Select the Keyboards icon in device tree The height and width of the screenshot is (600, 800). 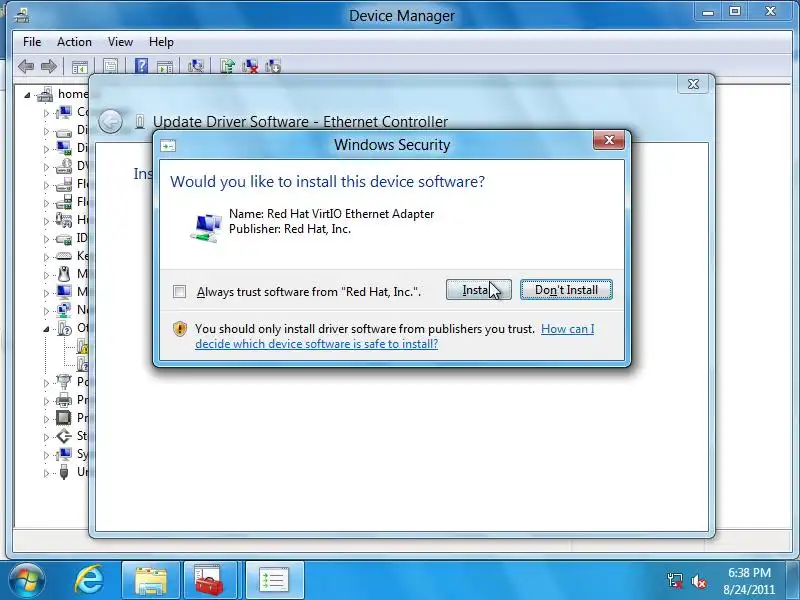(64, 256)
